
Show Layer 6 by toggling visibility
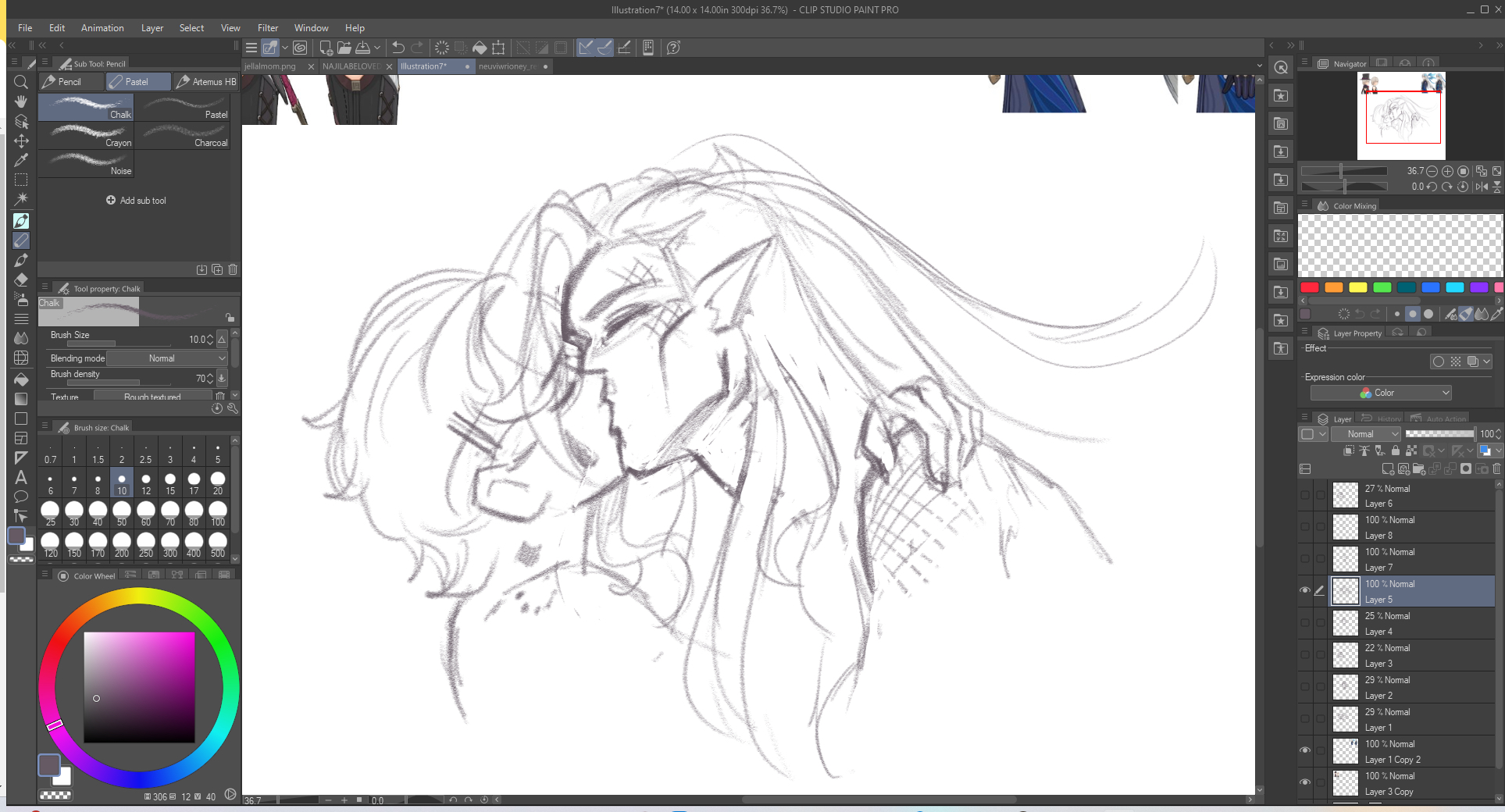[1304, 496]
